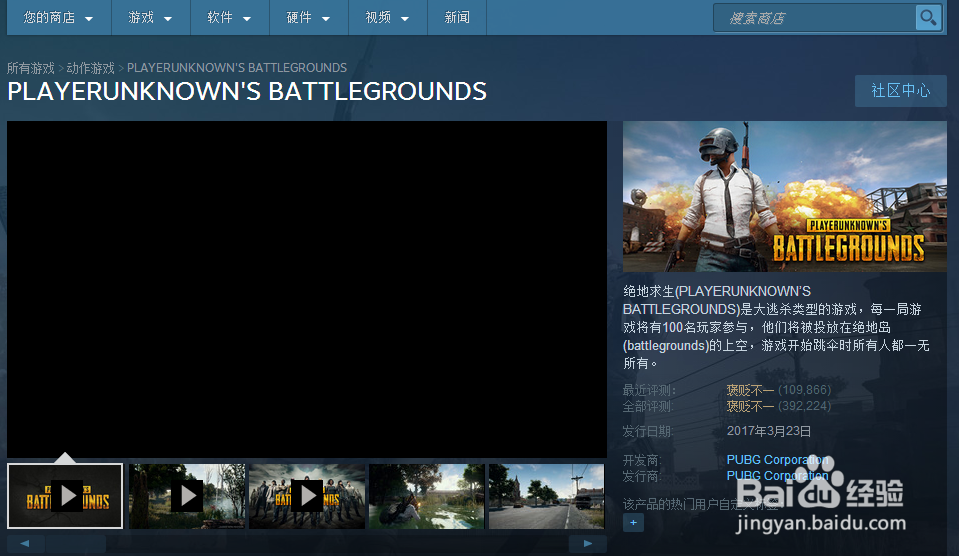Open the 视频 dropdown

pyautogui.click(x=387, y=18)
